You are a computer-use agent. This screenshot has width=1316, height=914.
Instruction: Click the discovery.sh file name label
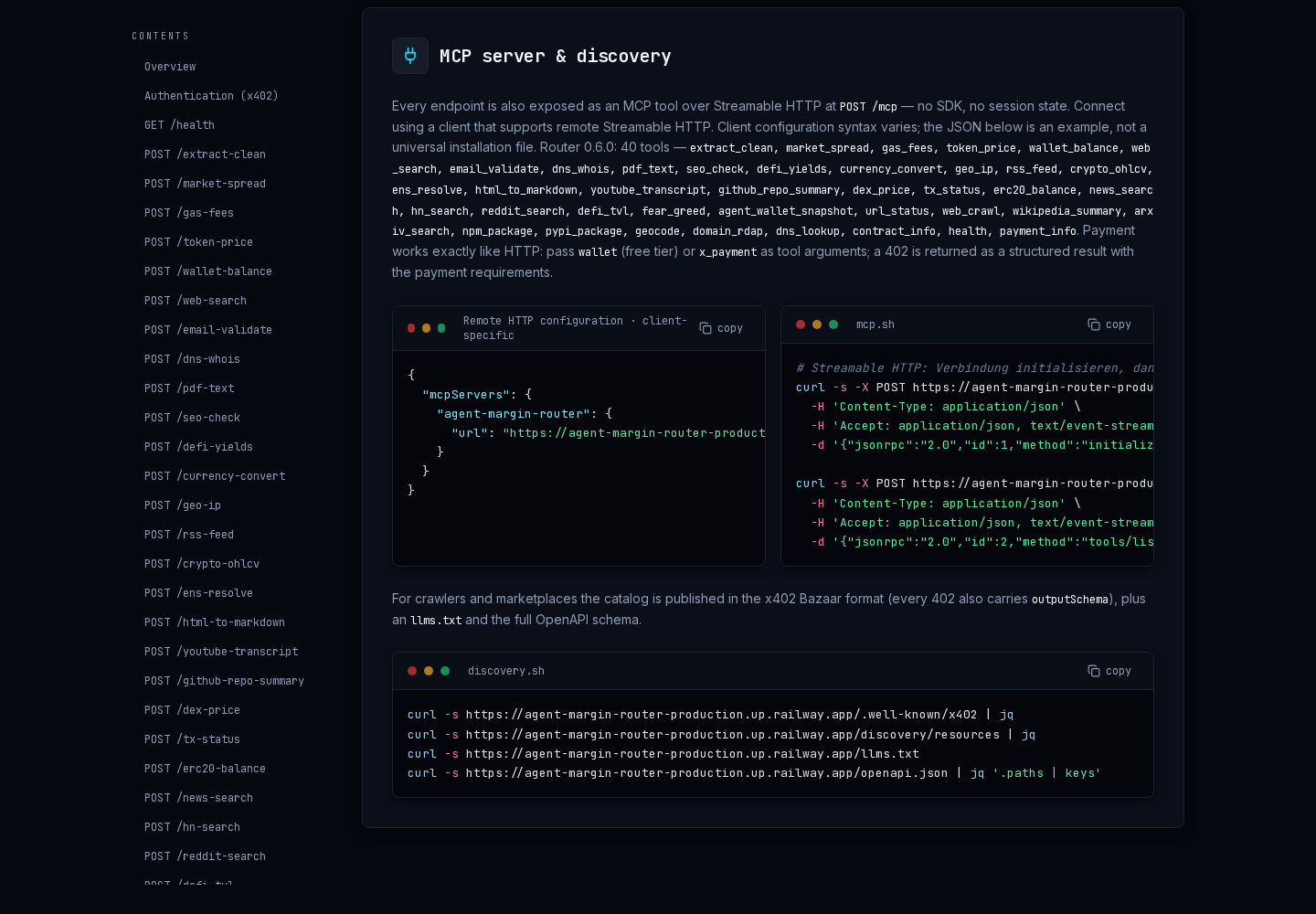[x=506, y=671]
